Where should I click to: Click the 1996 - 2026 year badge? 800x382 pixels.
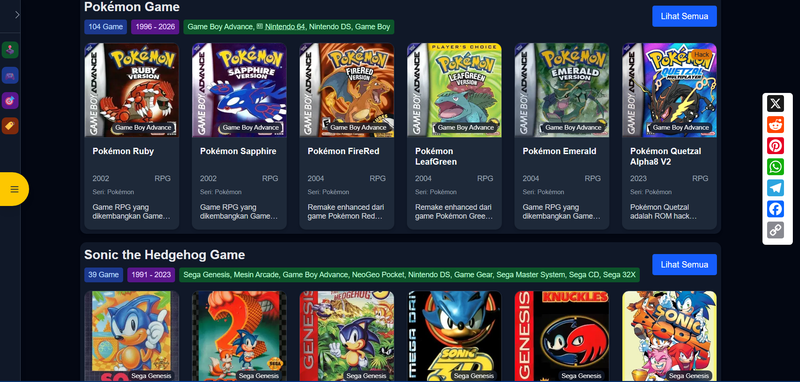(155, 27)
